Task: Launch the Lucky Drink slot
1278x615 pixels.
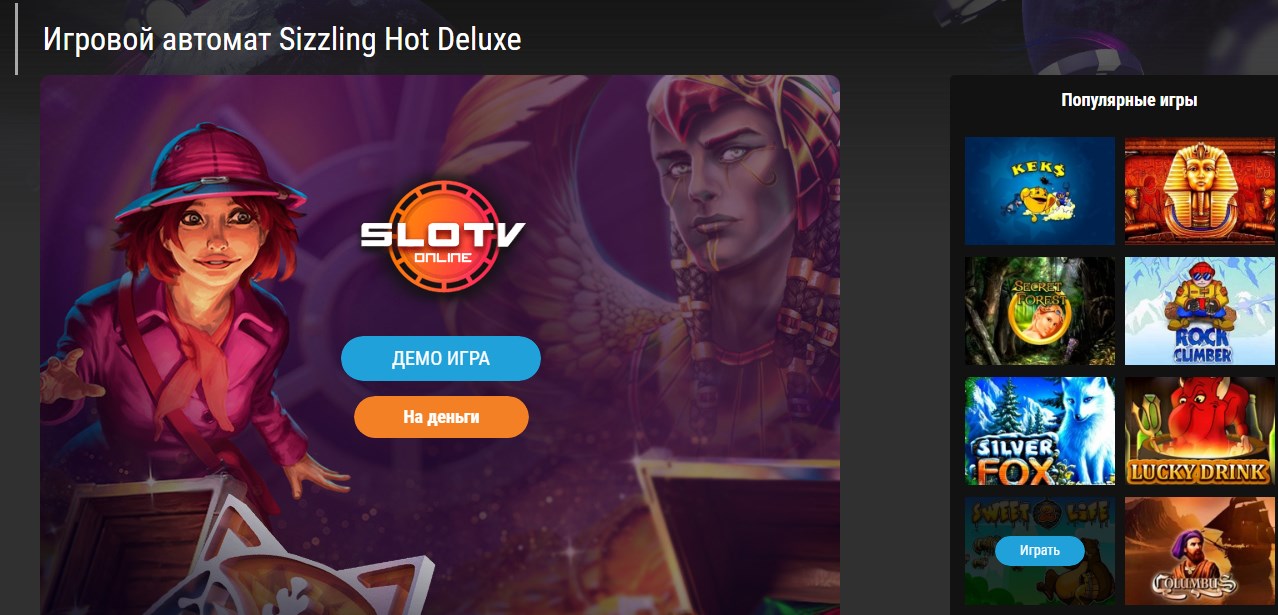Action: coord(1200,431)
